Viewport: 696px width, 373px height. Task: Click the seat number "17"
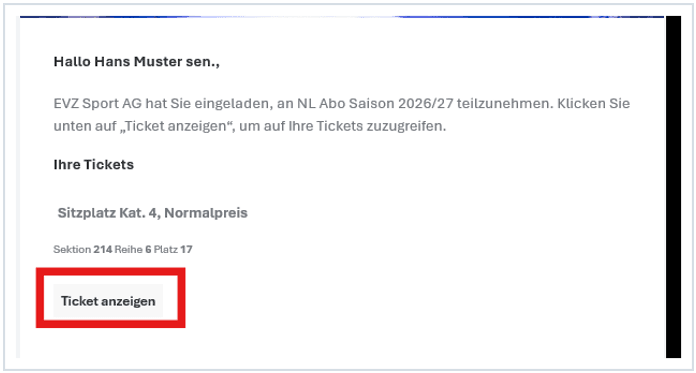[x=186, y=250]
